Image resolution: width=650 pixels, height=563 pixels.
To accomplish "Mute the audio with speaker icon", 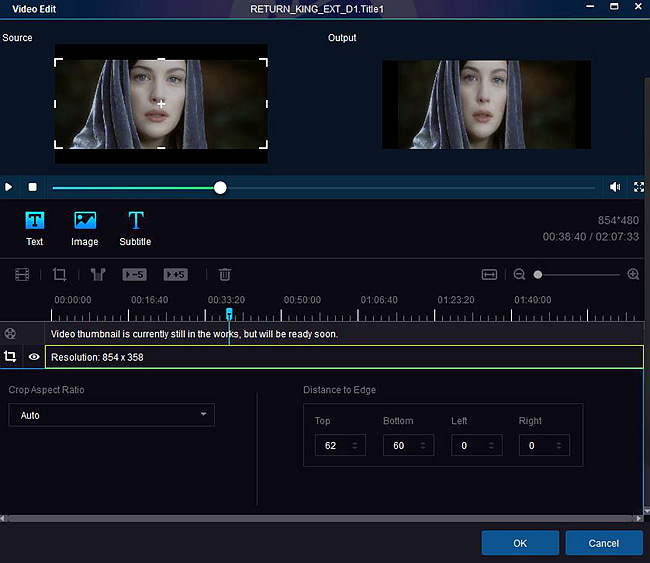I will coord(615,187).
